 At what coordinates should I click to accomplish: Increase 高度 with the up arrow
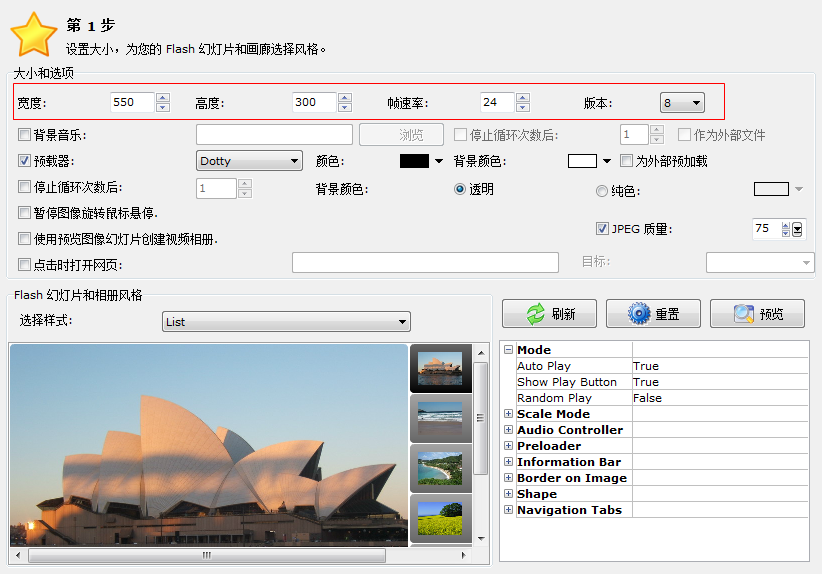[x=344, y=98]
